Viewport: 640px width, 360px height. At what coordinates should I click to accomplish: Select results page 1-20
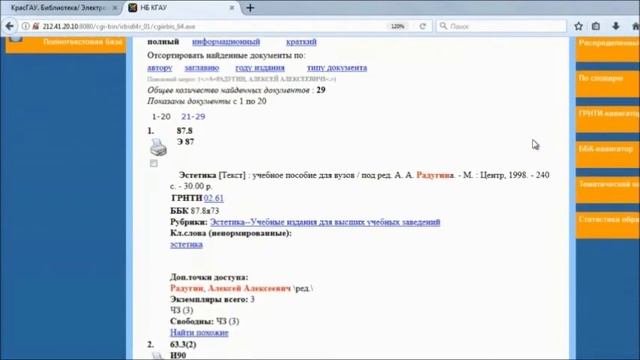pyautogui.click(x=161, y=117)
